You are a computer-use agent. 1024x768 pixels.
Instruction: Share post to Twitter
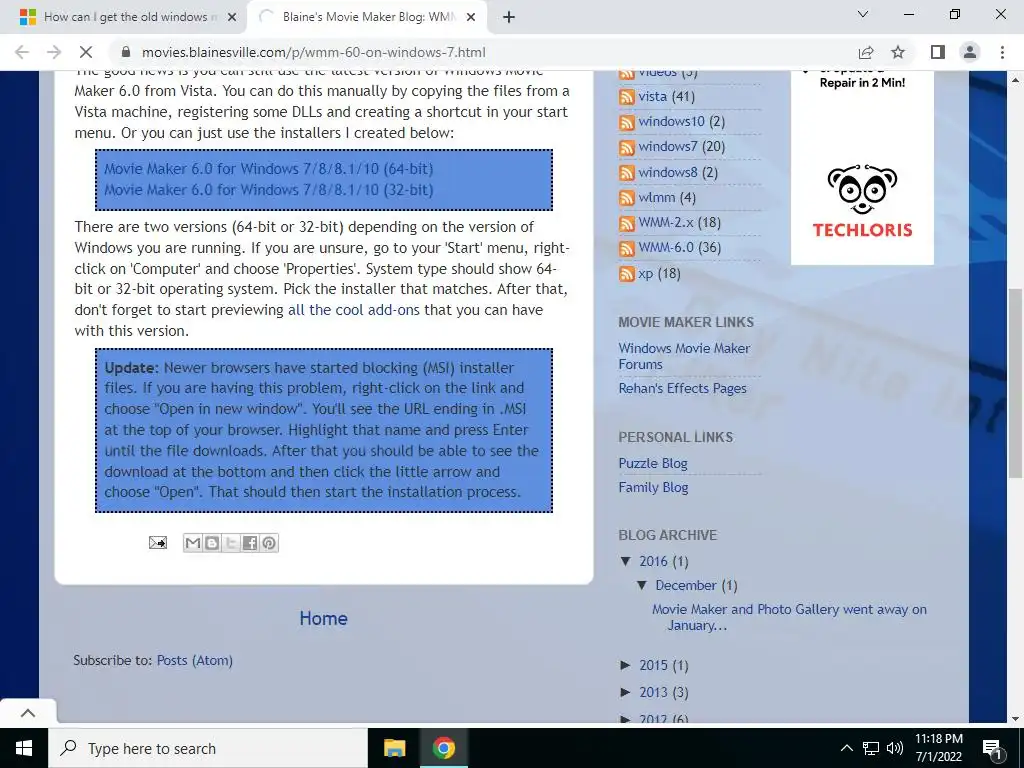pos(231,543)
